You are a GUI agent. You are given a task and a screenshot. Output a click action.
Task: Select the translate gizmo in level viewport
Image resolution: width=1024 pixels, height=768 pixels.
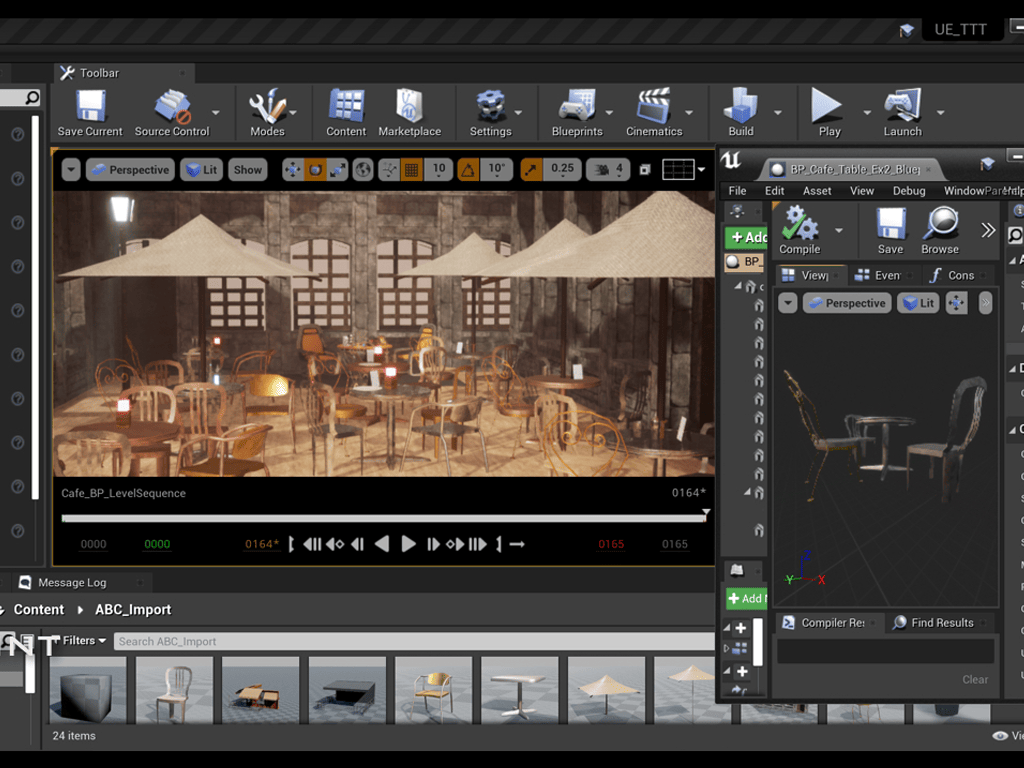[293, 170]
